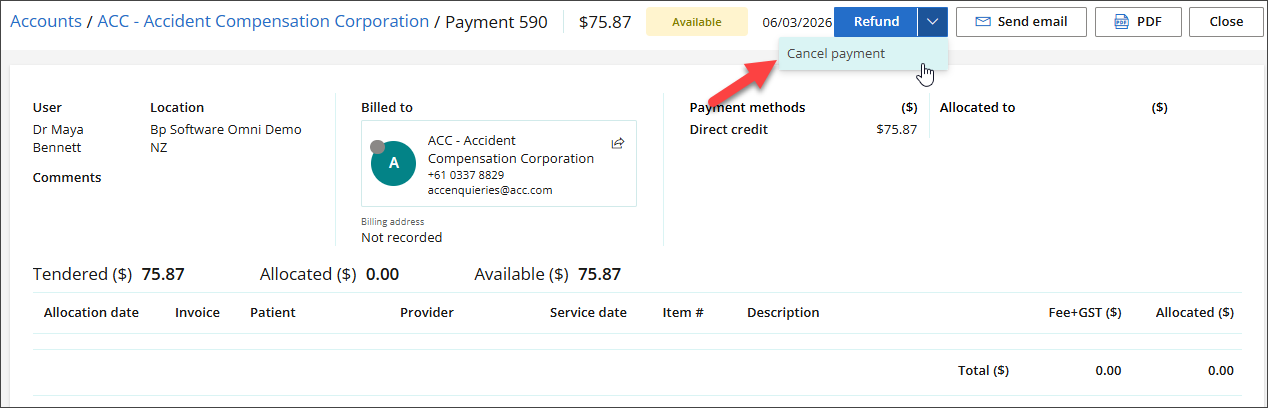Click the Available status badge
This screenshot has height=408, width=1268.
pyautogui.click(x=696, y=21)
